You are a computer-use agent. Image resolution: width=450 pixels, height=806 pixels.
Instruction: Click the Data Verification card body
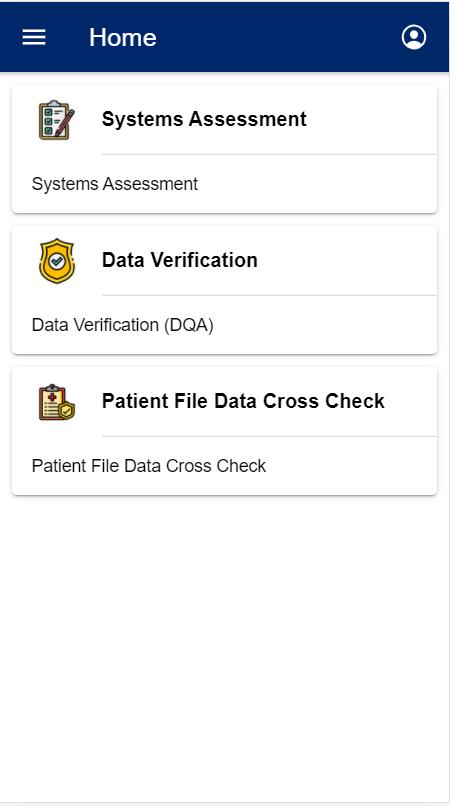224,290
